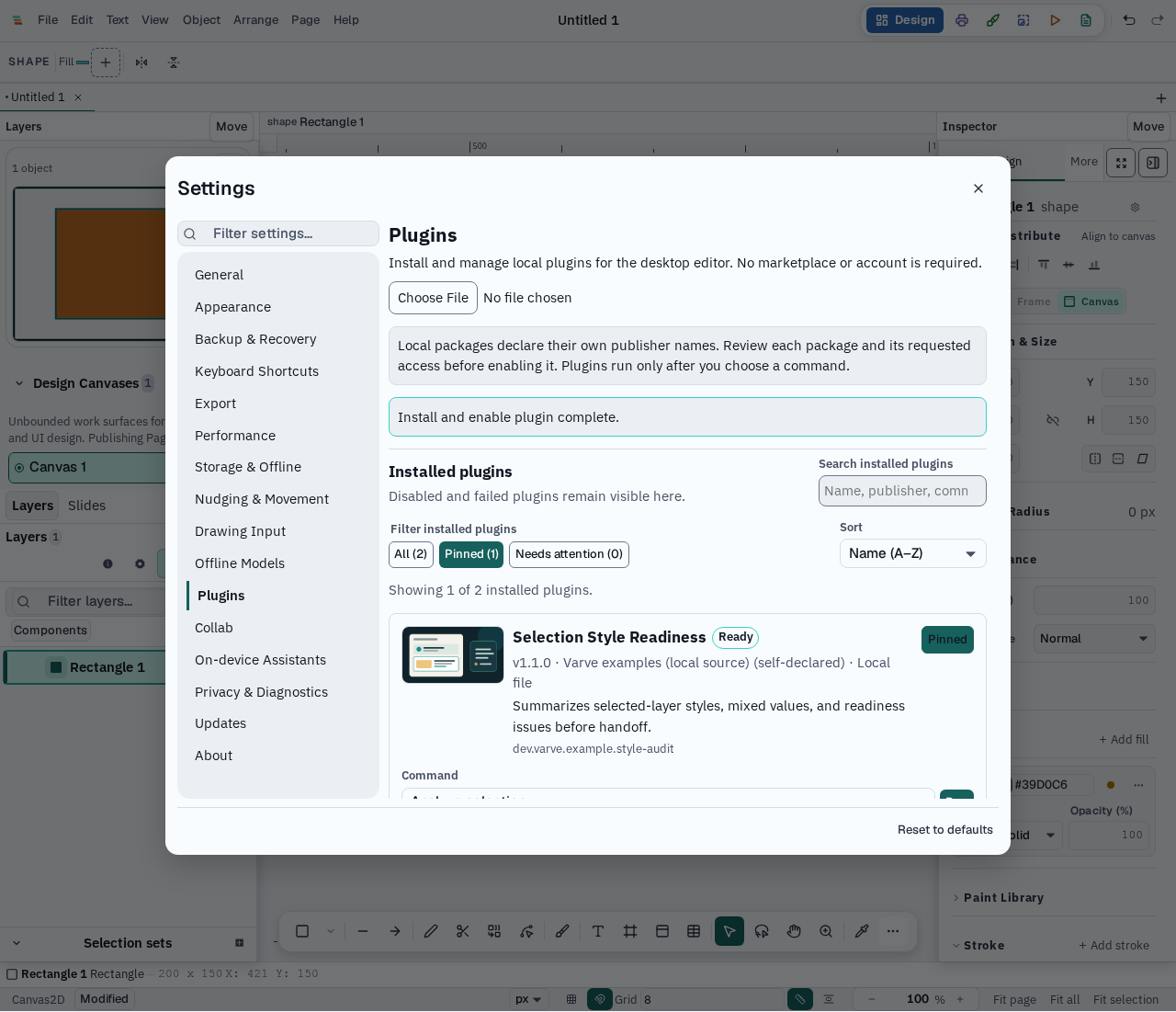Screen dimensions: 1176x1012
Task: Go to Privacy & Diagnostics settings
Action: [278, 692]
